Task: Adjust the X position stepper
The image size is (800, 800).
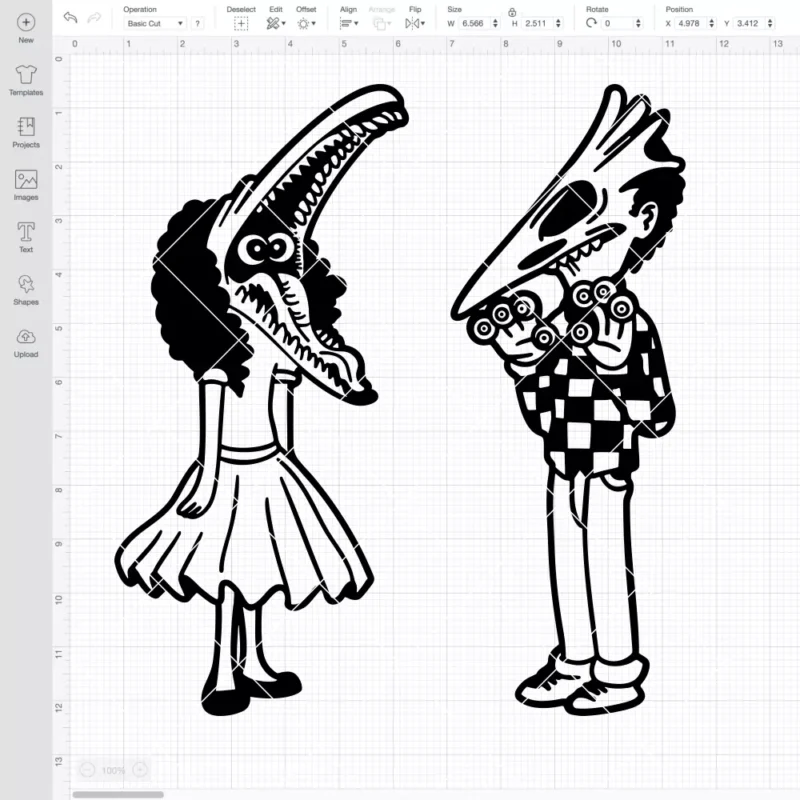Action: [x=712, y=23]
